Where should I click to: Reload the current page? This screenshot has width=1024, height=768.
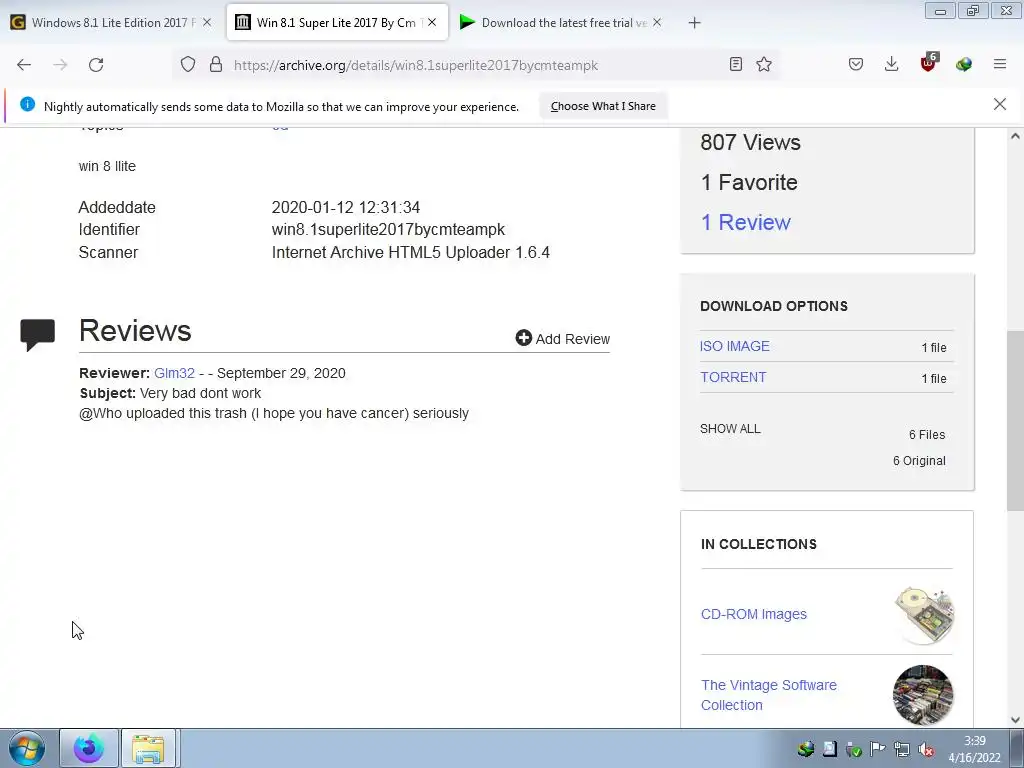click(x=96, y=65)
